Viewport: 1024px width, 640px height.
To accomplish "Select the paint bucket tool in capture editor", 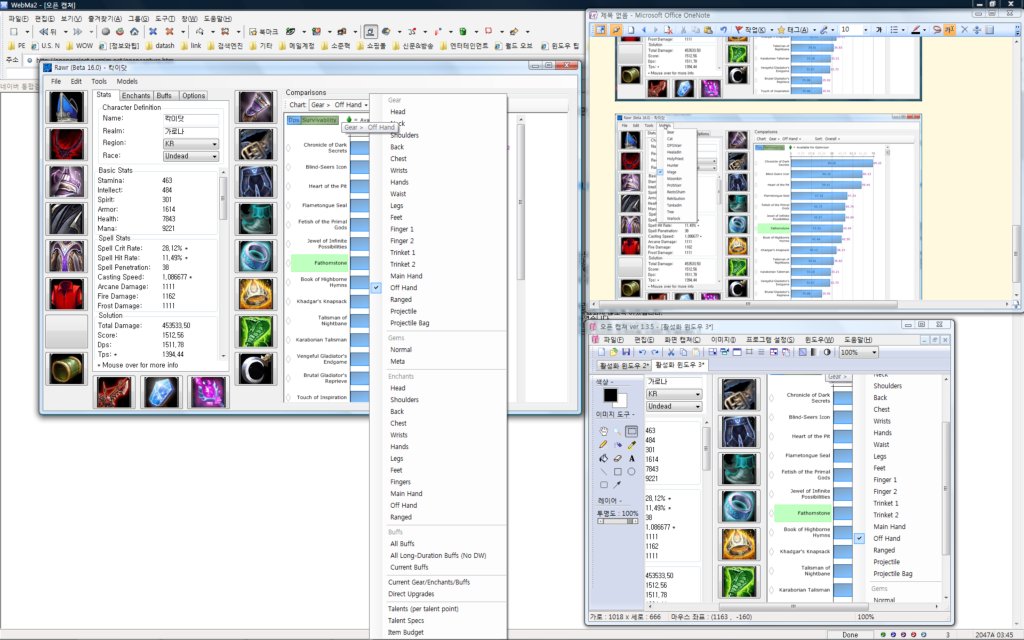I will (x=603, y=458).
